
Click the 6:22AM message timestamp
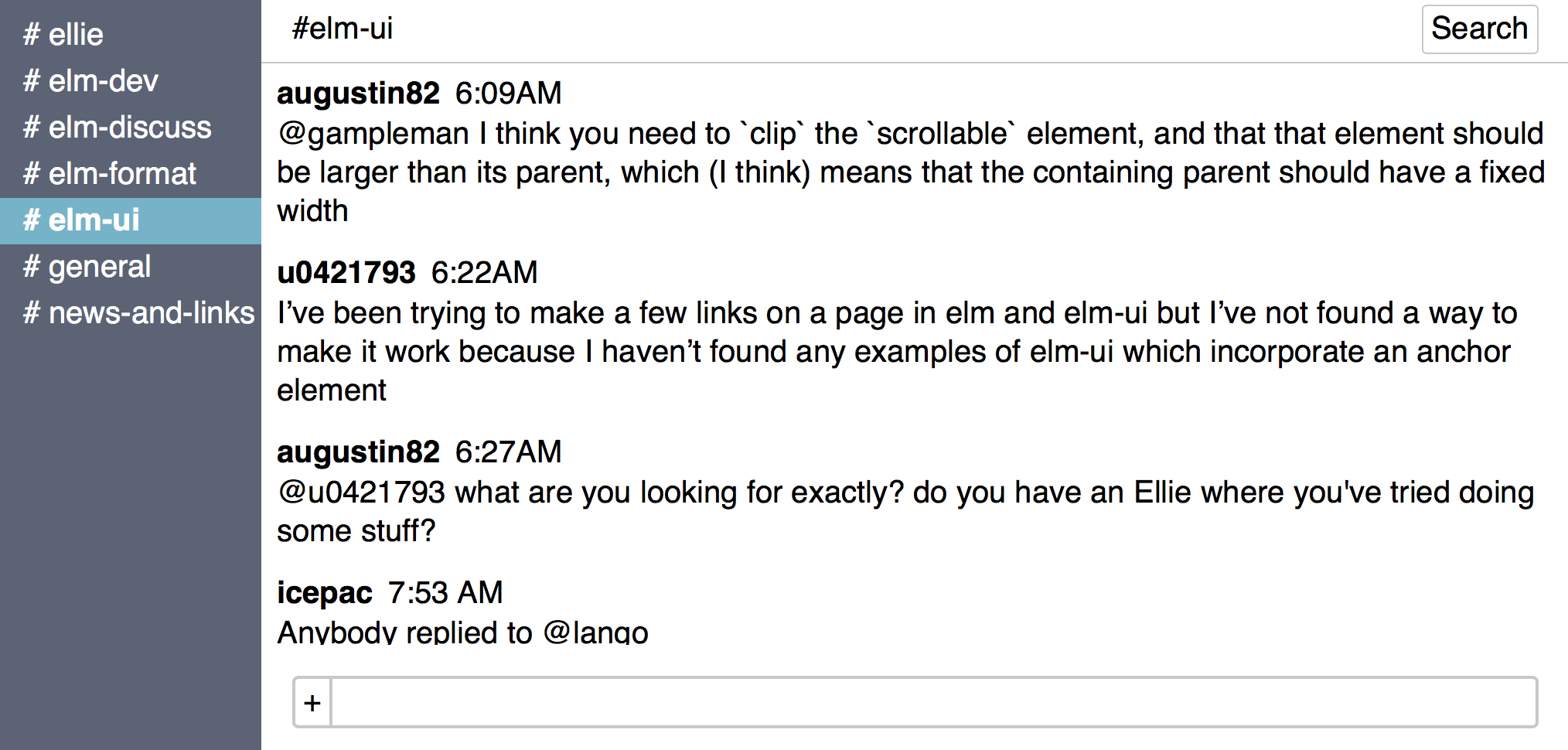coord(484,273)
